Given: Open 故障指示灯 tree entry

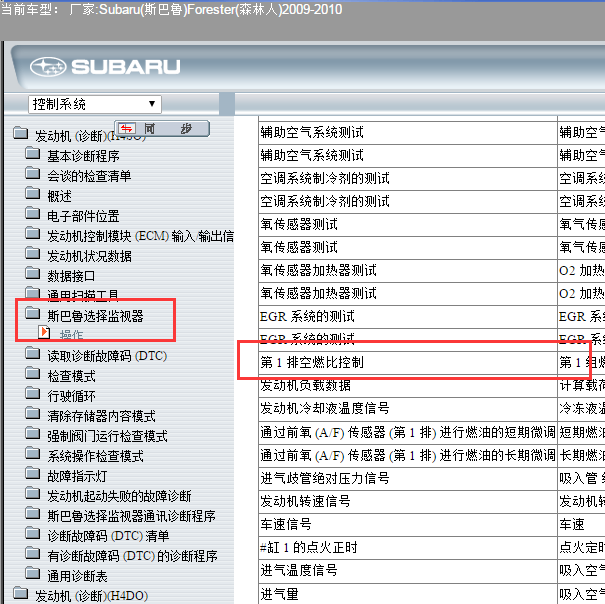Looking at the screenshot, I should 77,477.
